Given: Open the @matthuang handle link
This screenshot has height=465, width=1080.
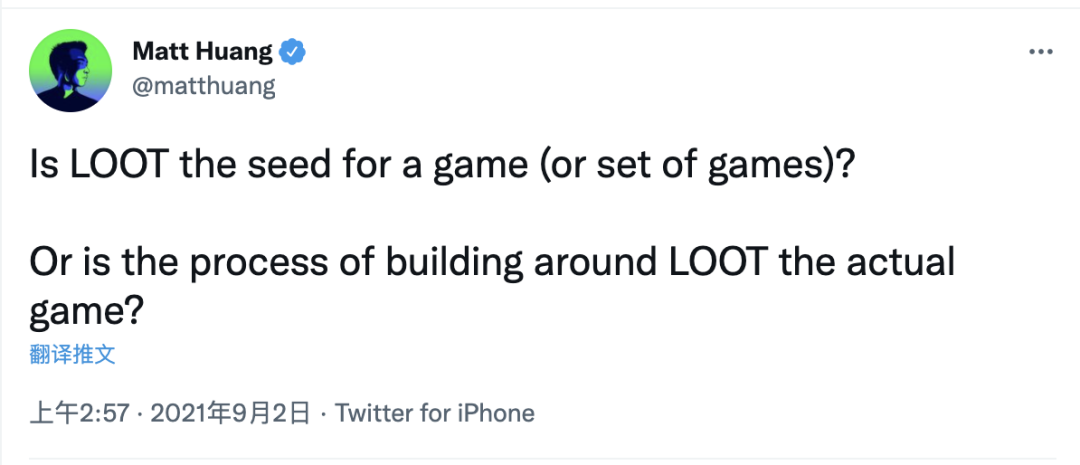Looking at the screenshot, I should 203,86.
